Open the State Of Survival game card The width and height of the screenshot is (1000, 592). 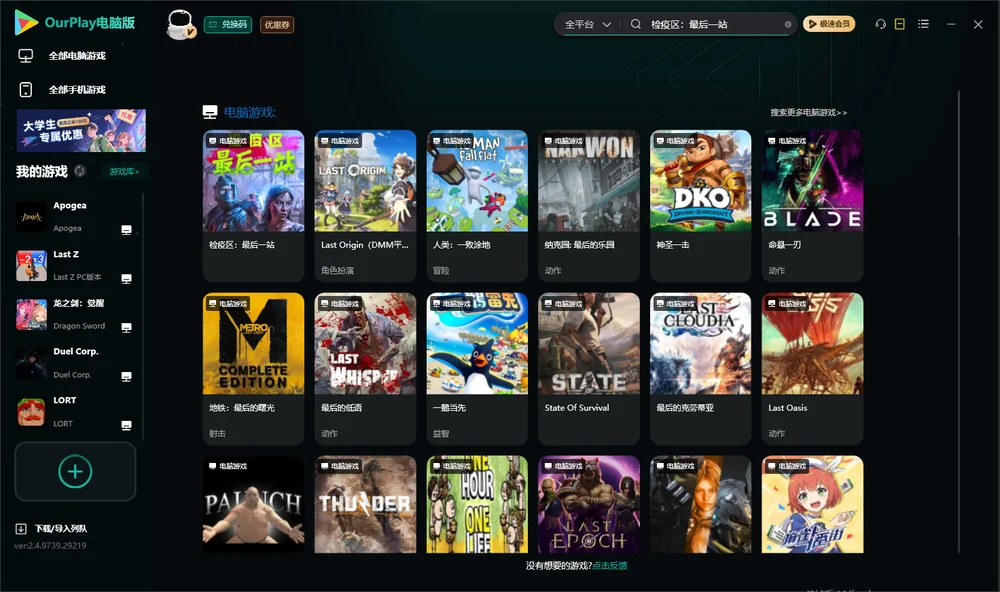(589, 368)
